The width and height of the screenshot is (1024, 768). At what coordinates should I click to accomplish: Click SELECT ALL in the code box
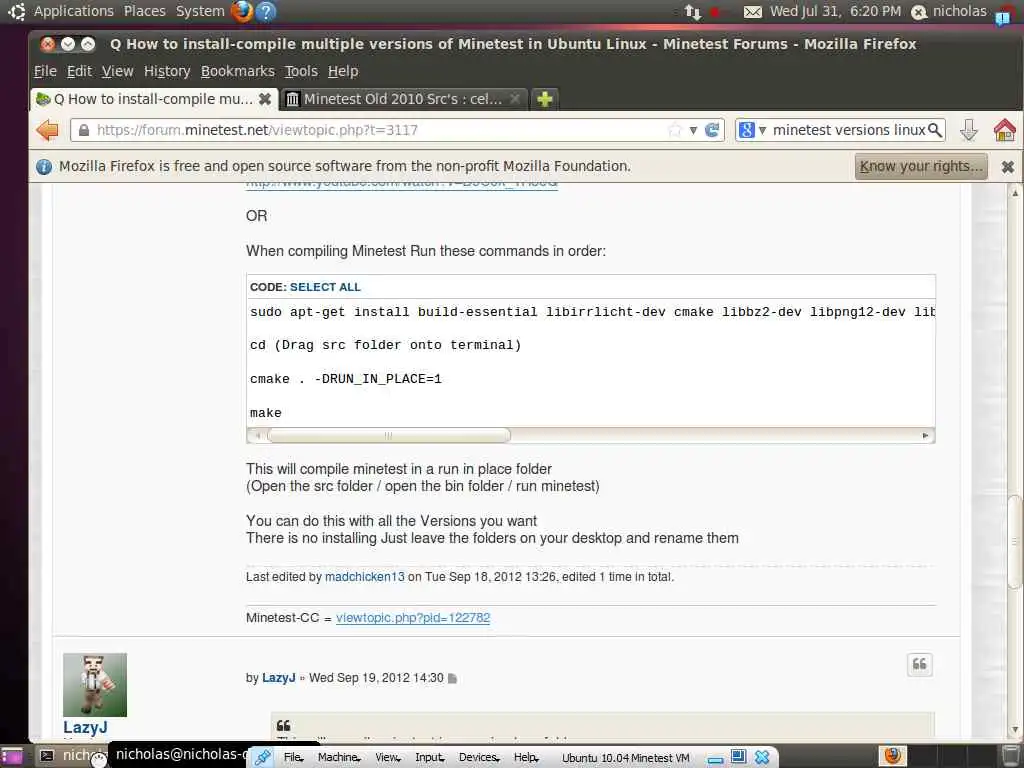(x=325, y=287)
